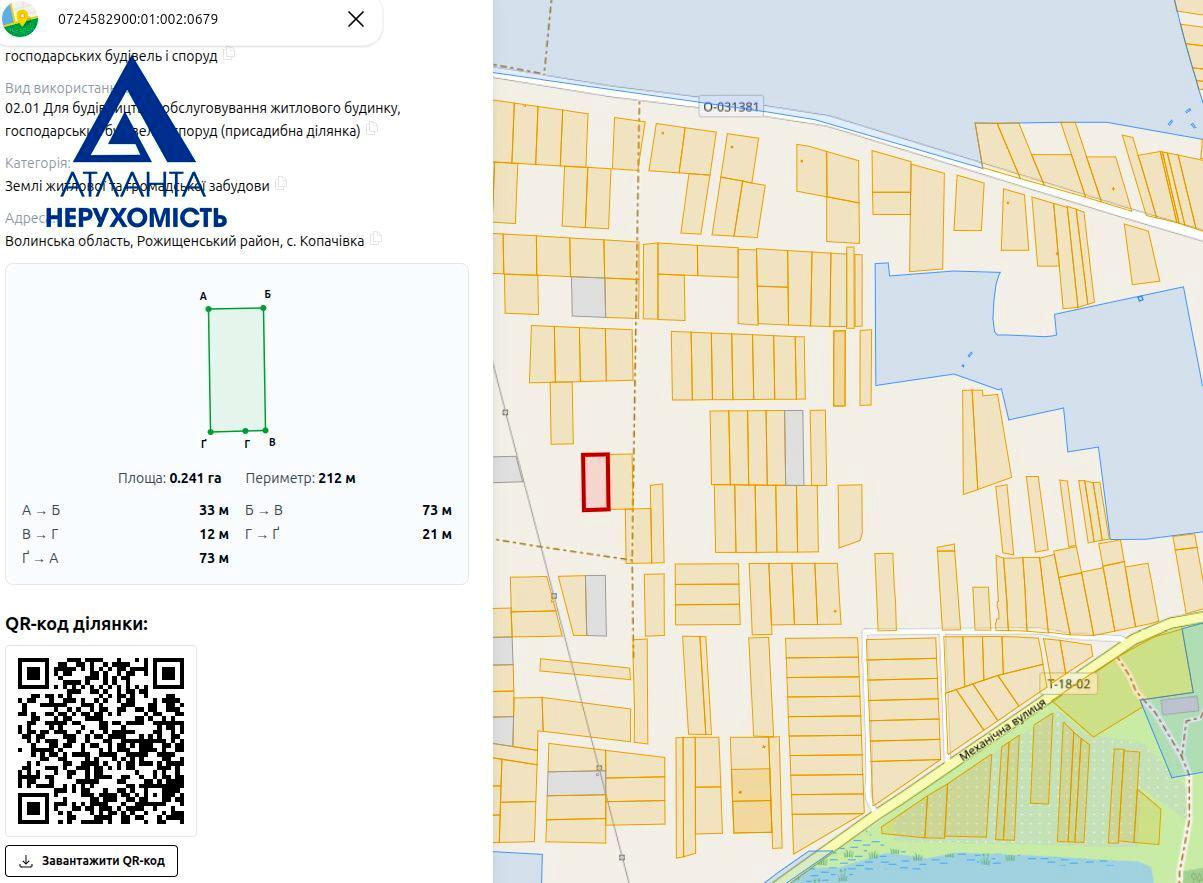Click the 'Механічна вулиця' street label
The image size is (1203, 883).
pyautogui.click(x=1003, y=729)
